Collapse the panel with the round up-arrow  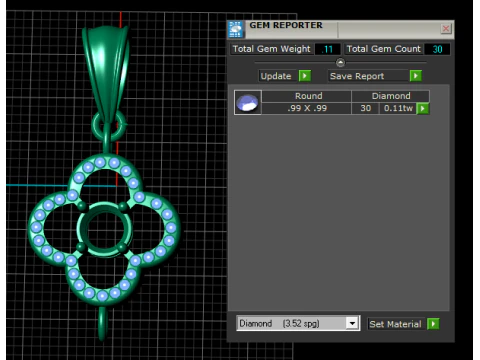(x=340, y=62)
